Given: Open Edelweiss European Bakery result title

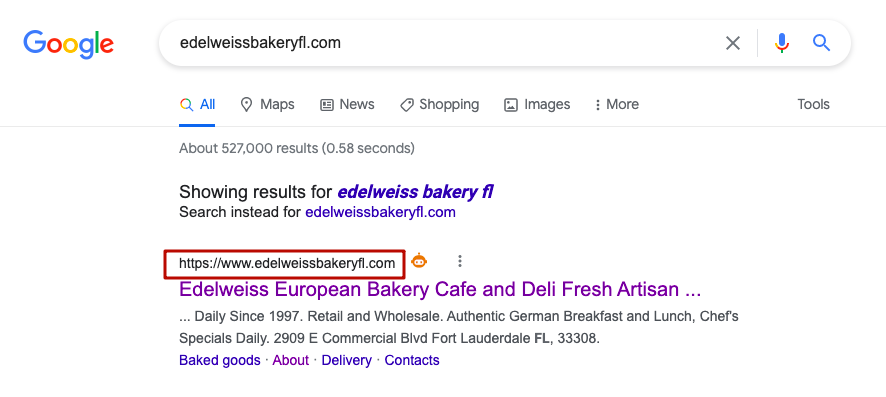Looking at the screenshot, I should [440, 289].
